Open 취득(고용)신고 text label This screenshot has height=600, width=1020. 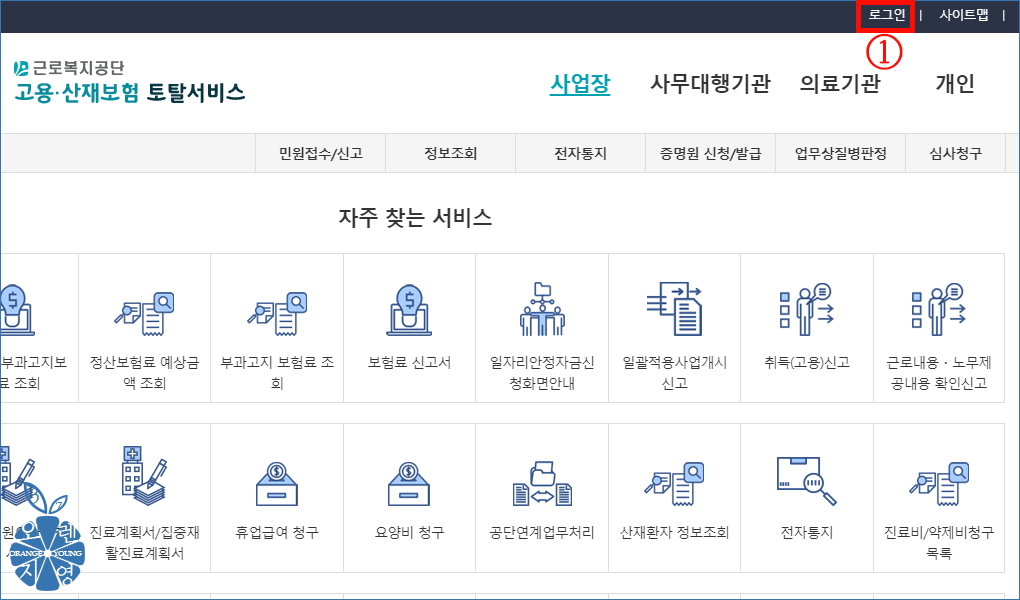807,362
